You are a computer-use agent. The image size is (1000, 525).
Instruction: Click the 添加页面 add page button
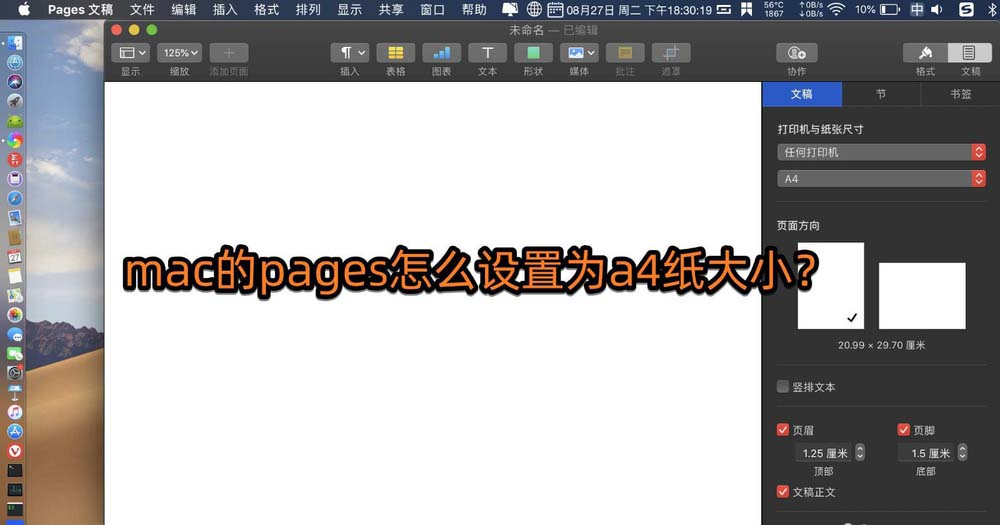coord(228,53)
